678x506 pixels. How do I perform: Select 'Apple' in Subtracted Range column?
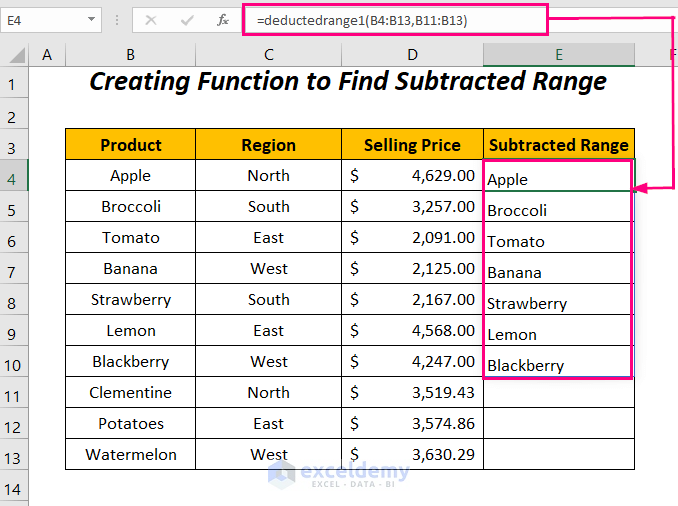point(559,175)
